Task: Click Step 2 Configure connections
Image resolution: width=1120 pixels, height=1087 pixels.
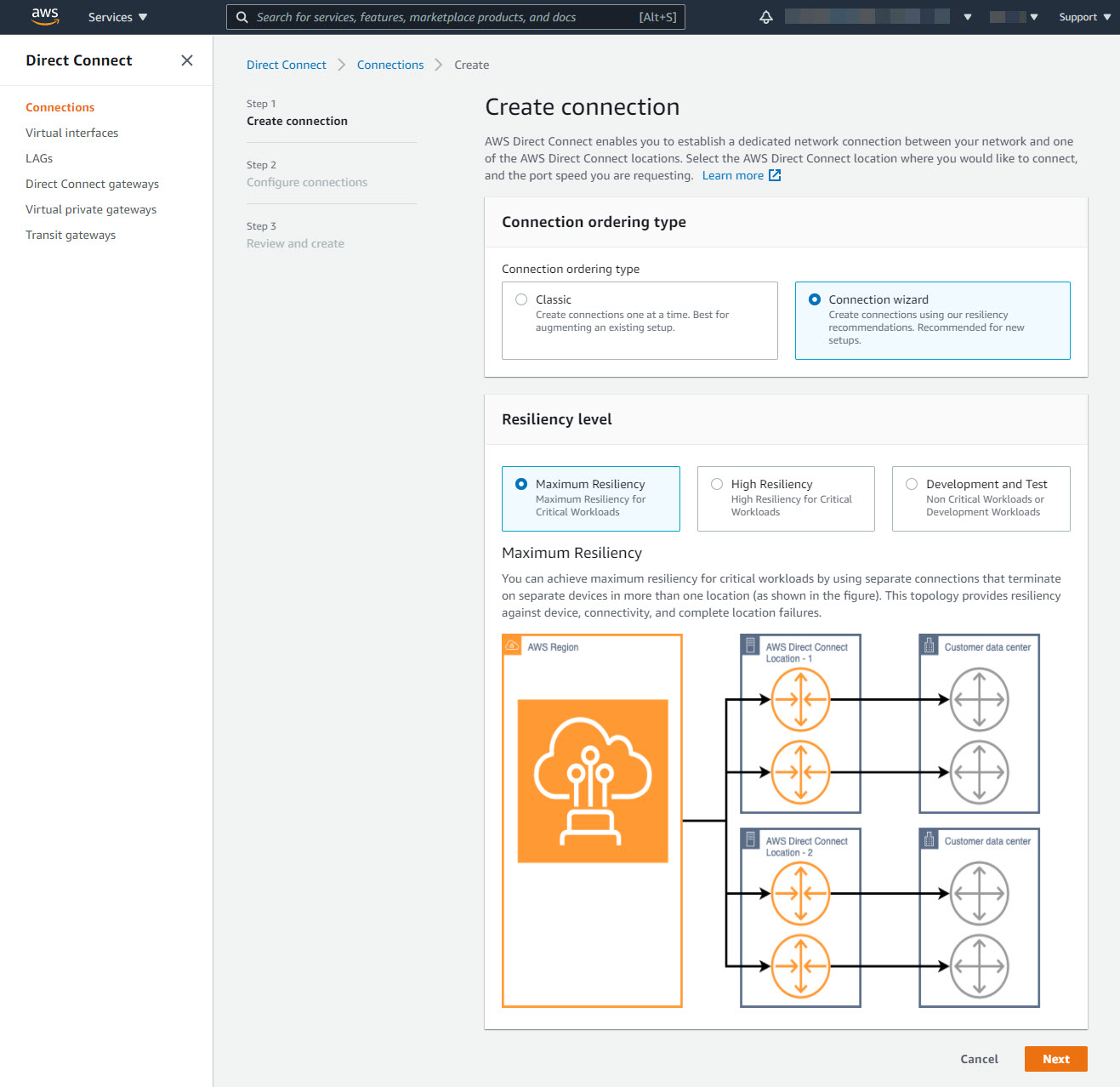Action: coord(307,182)
